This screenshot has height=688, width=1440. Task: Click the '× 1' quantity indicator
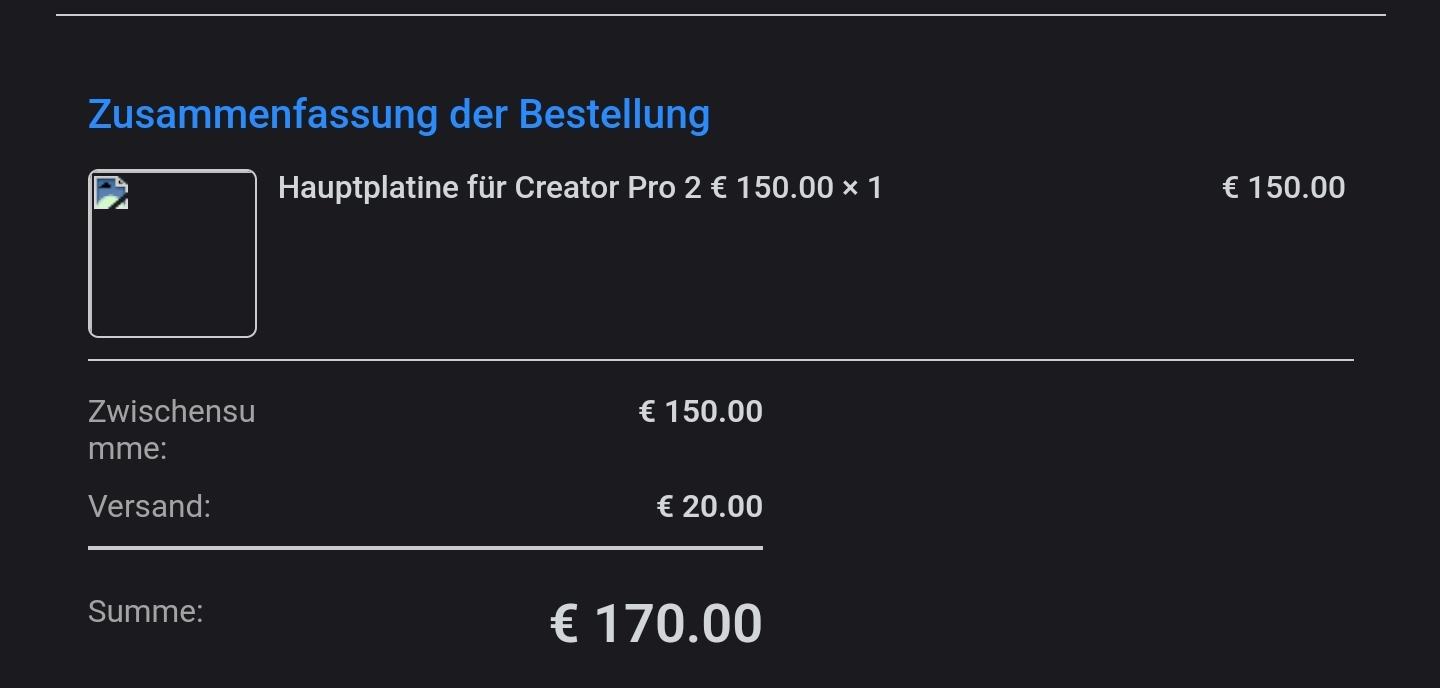(x=863, y=188)
